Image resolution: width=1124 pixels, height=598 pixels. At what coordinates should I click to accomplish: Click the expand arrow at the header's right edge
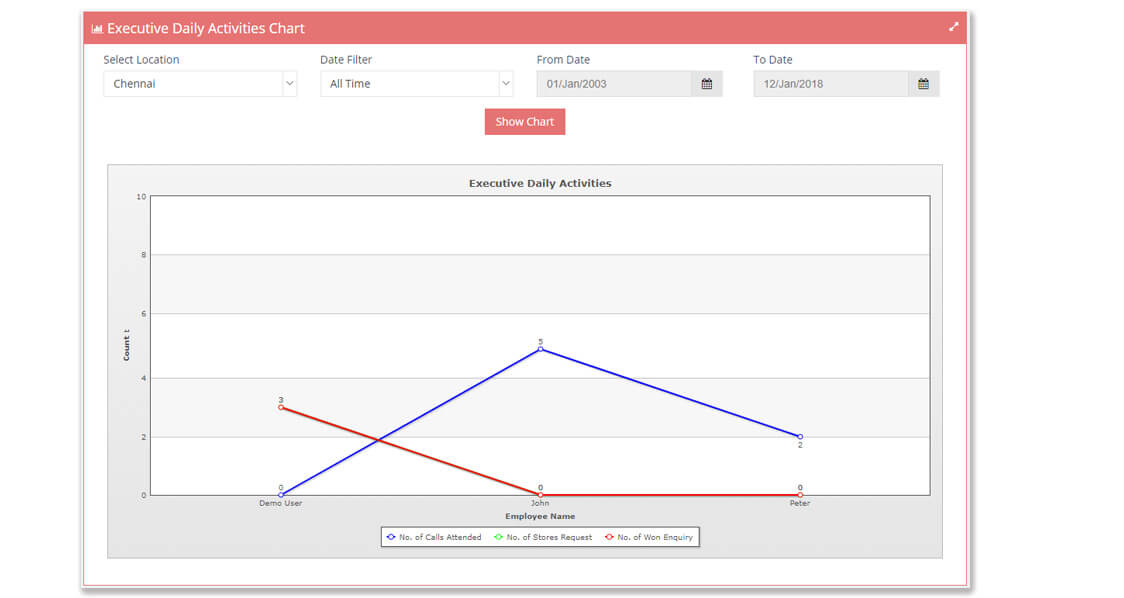pyautogui.click(x=953, y=28)
